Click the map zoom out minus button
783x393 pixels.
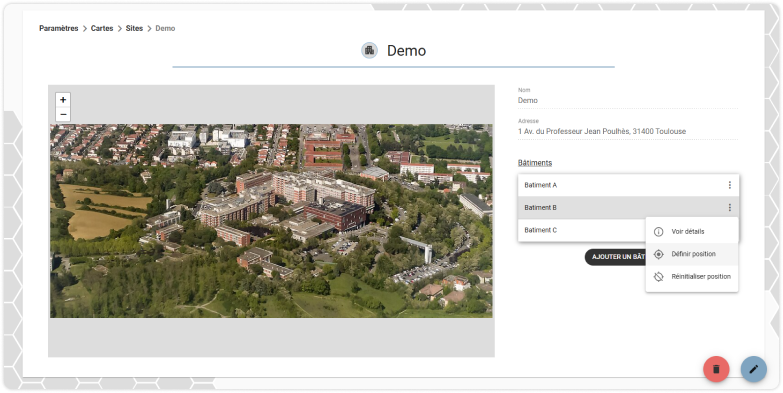tap(63, 114)
